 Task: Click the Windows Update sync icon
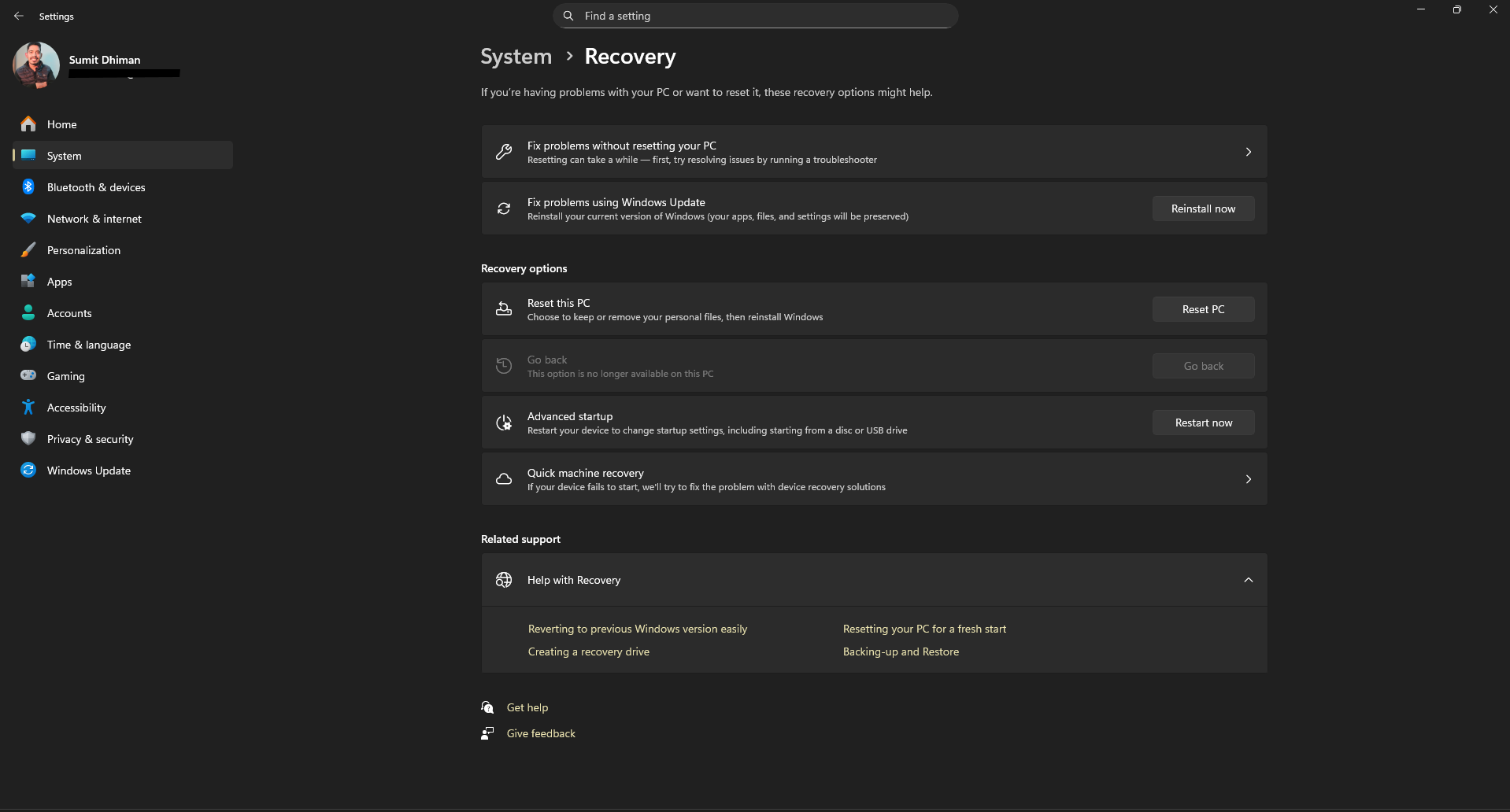(28, 470)
